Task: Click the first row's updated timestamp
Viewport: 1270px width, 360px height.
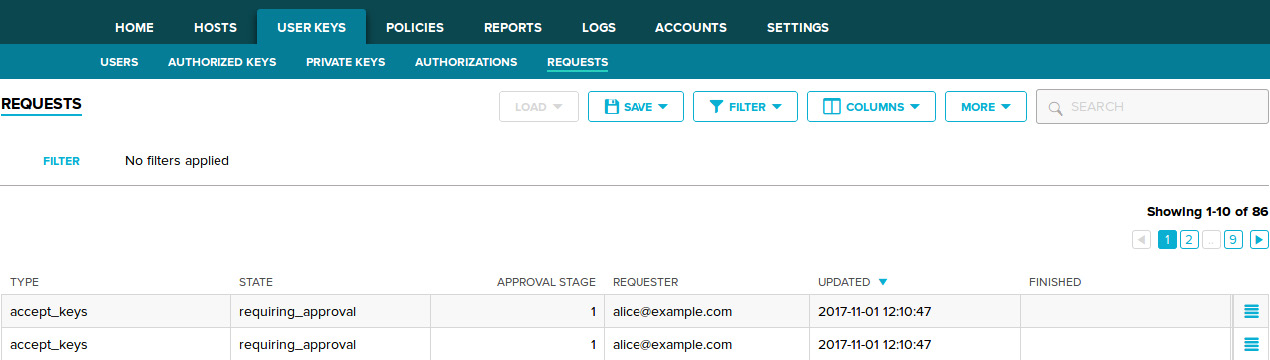Action: (x=875, y=311)
